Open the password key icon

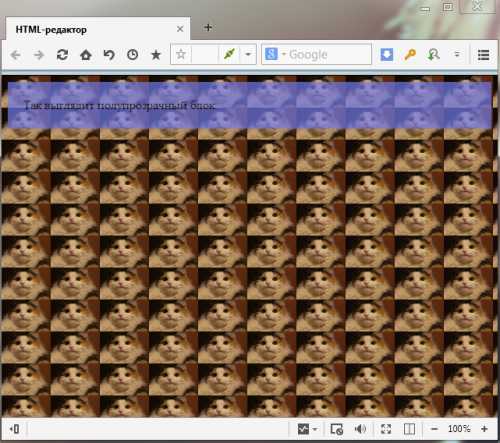pyautogui.click(x=410, y=54)
